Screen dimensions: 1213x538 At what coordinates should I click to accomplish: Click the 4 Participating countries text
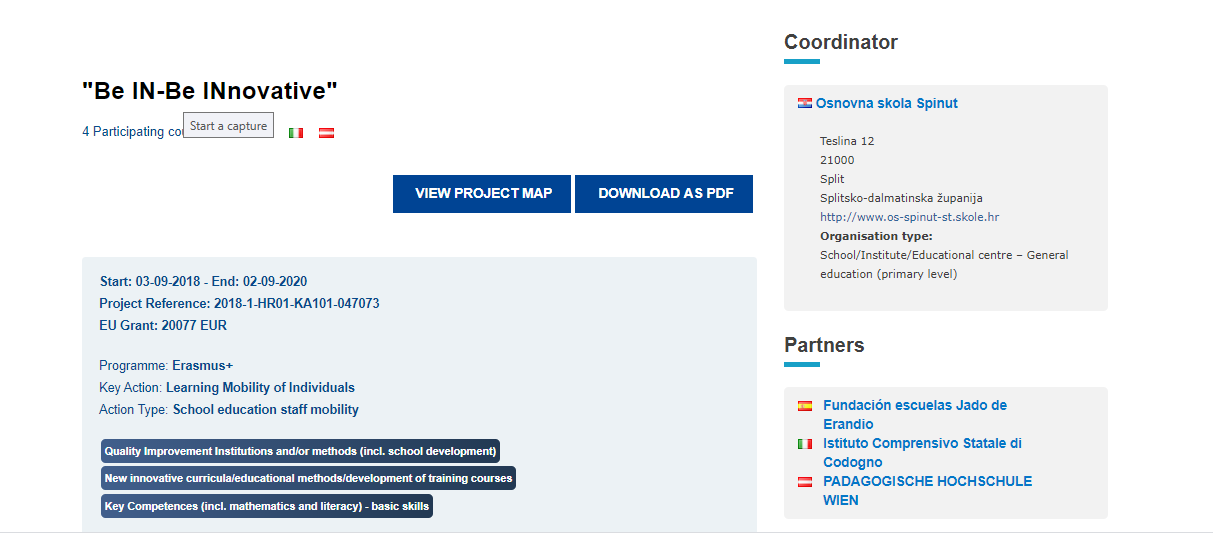(133, 132)
